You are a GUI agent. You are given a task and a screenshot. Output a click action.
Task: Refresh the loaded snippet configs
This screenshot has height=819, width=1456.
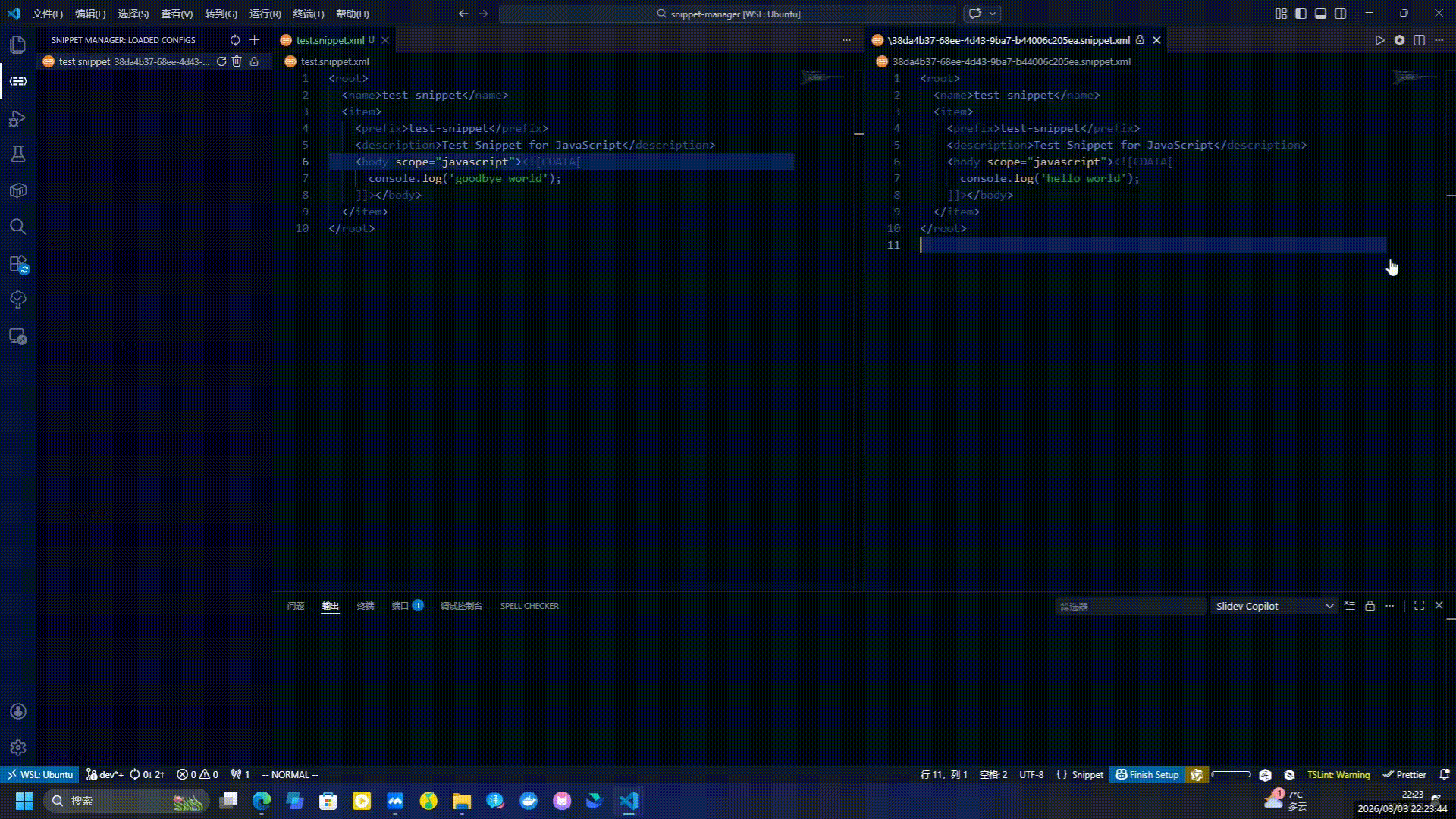pos(235,40)
